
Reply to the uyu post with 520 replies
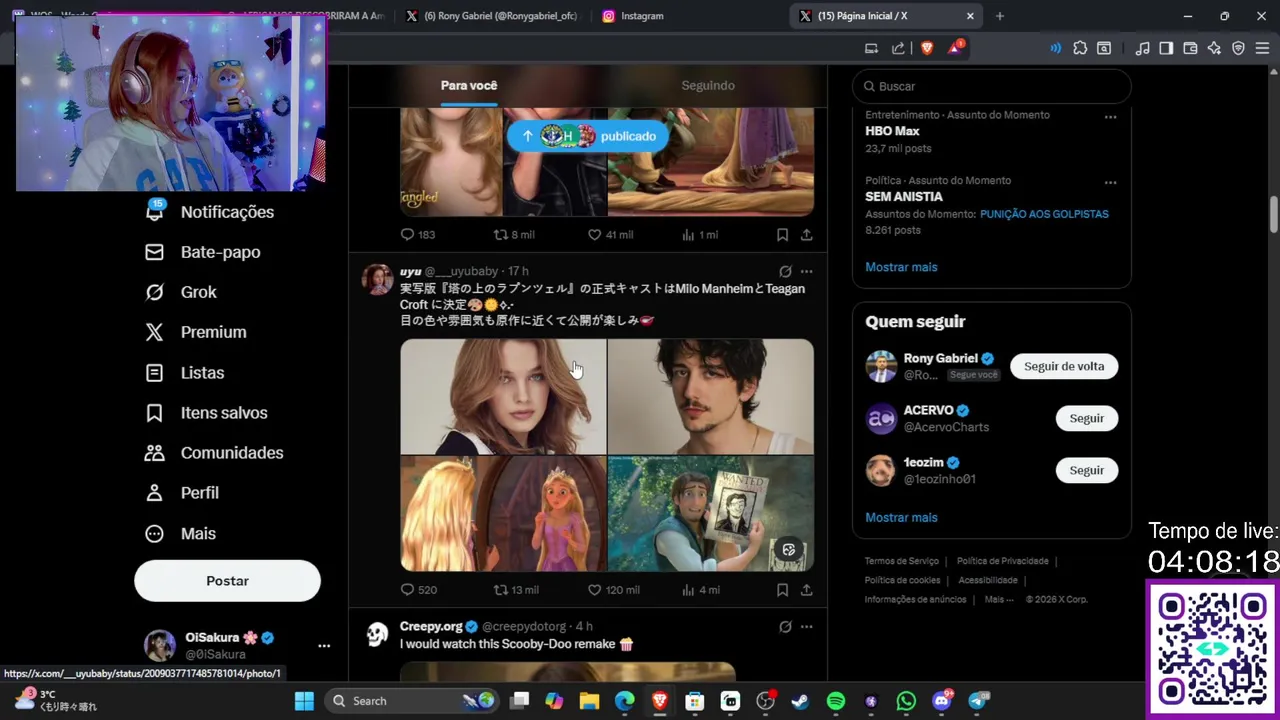tap(419, 590)
